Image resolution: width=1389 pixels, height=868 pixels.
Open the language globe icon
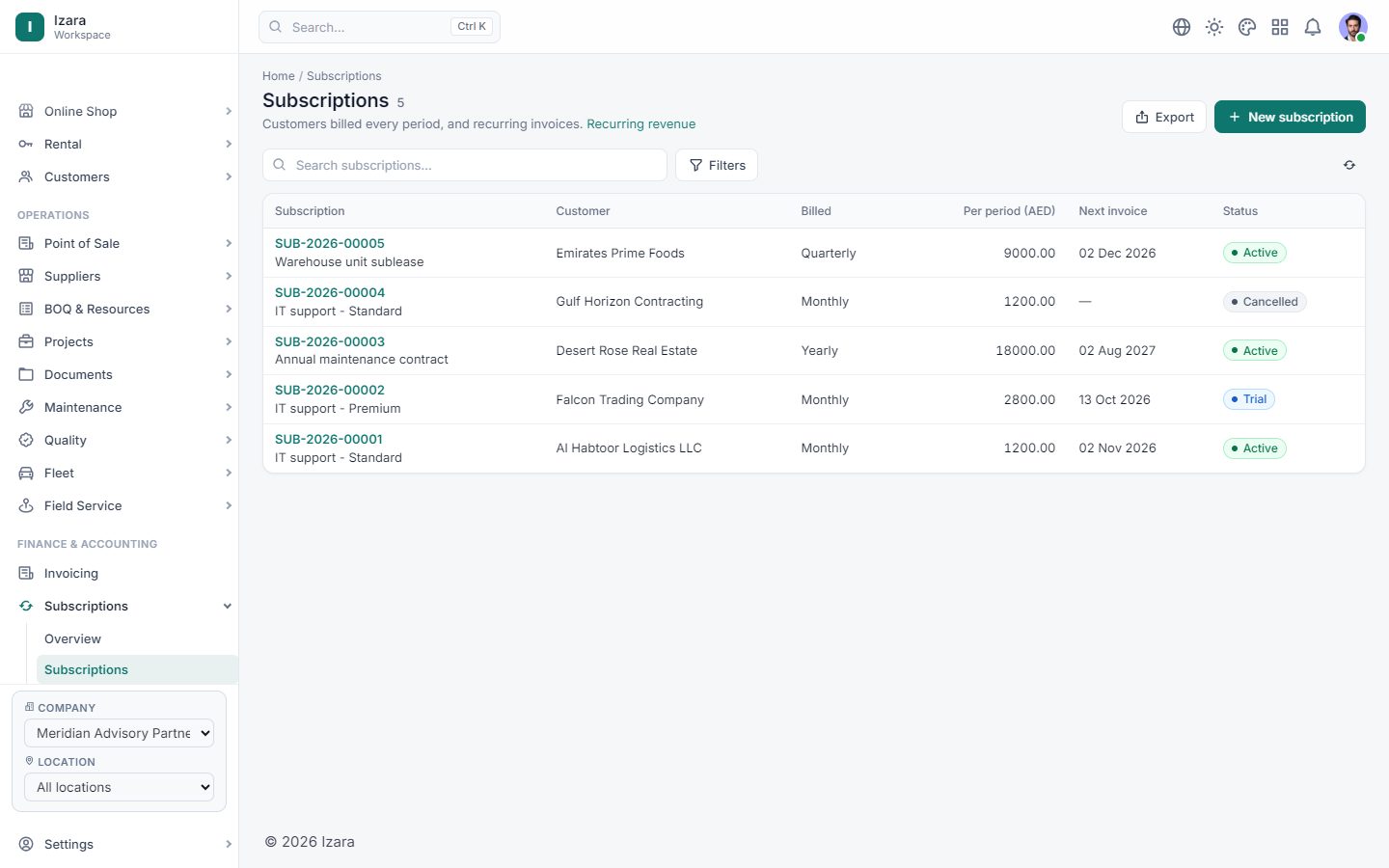(1182, 27)
